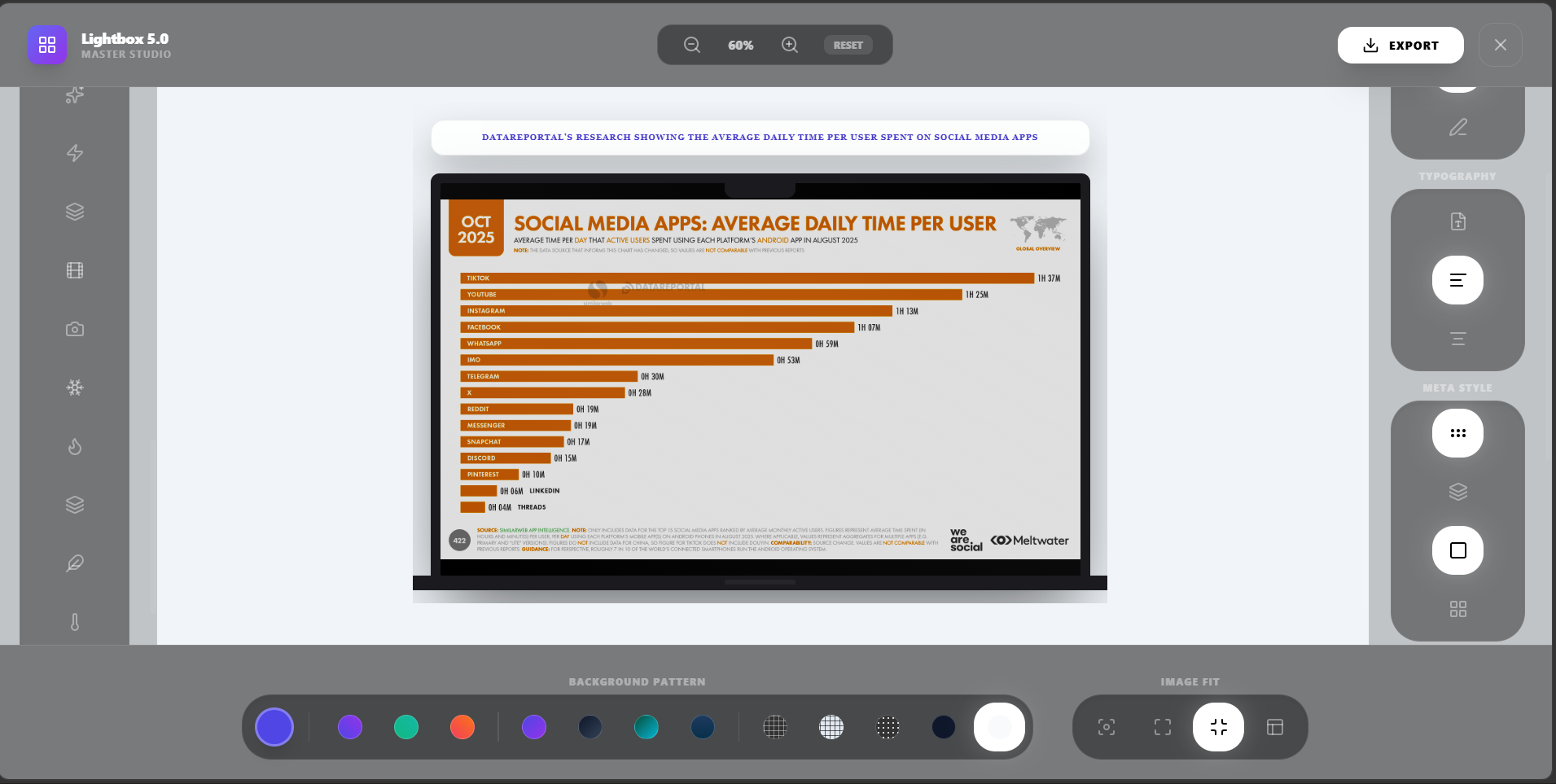1556x784 pixels.
Task: Open the layers icon just below the flame
Action: coord(75,505)
